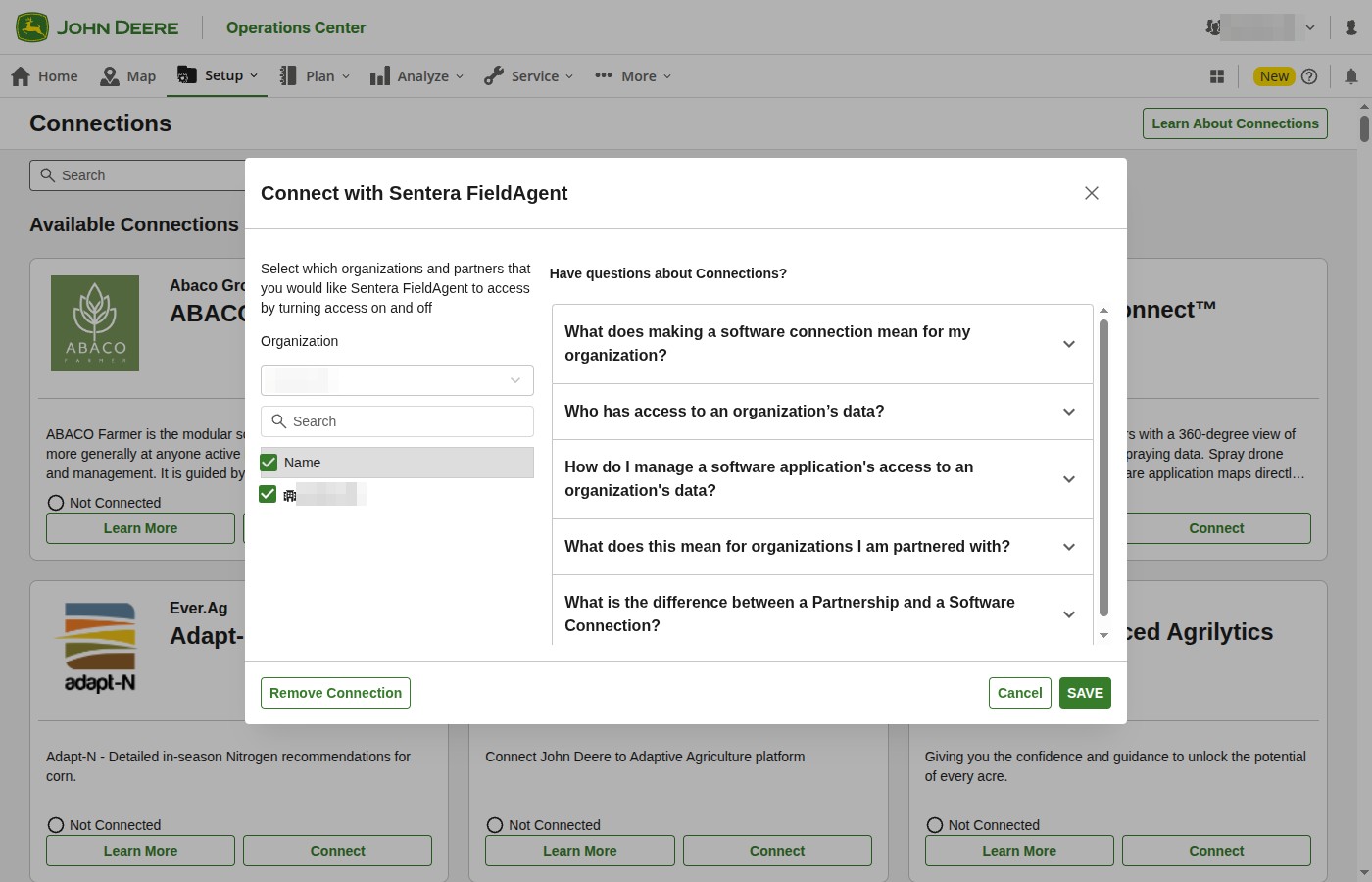This screenshot has width=1372, height=882.
Task: Expand 'How do I manage a software application's access'
Action: pos(822,479)
